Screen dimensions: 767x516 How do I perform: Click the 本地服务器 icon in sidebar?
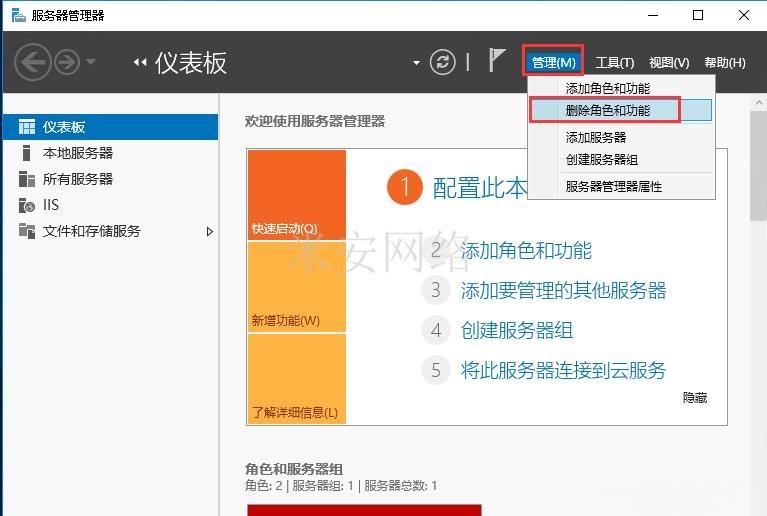point(26,153)
